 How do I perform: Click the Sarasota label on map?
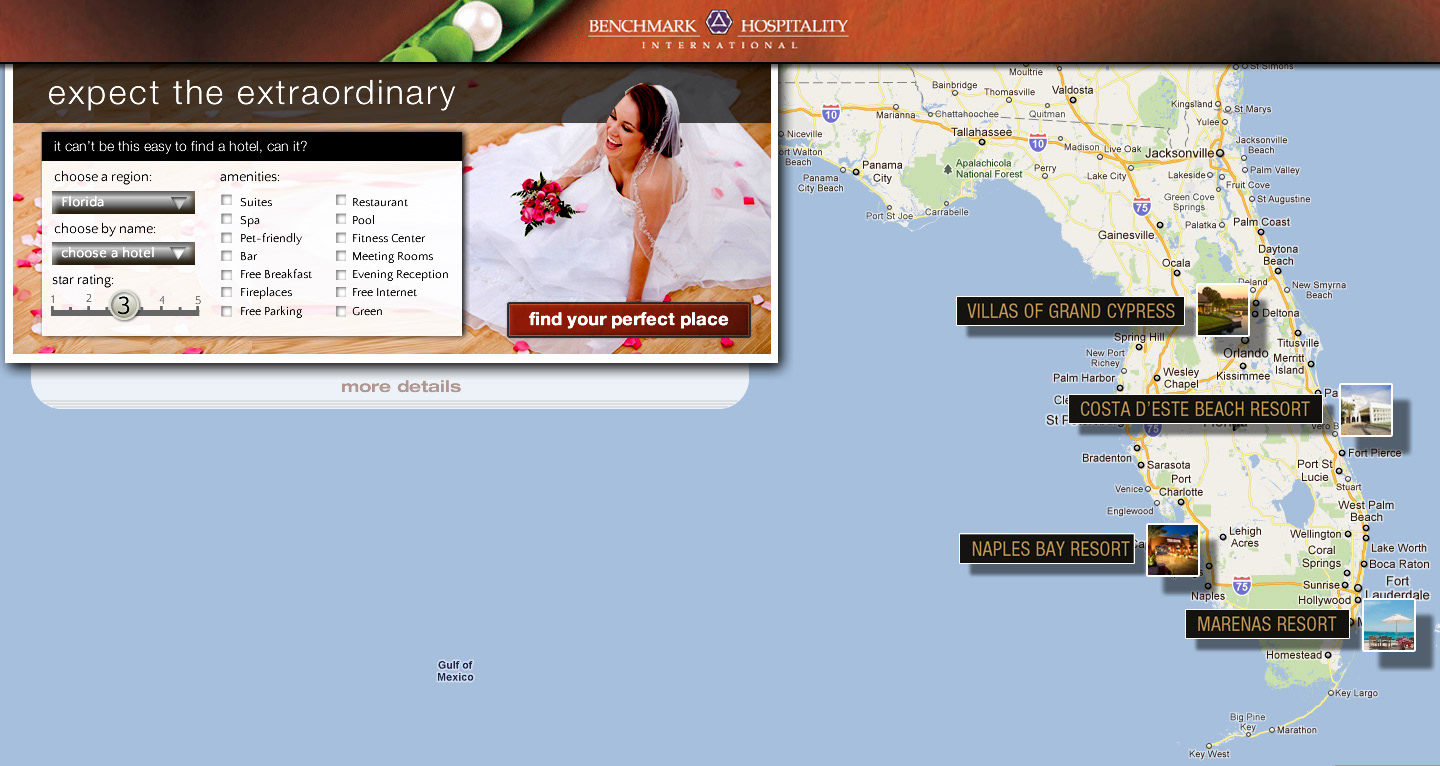[1169, 465]
